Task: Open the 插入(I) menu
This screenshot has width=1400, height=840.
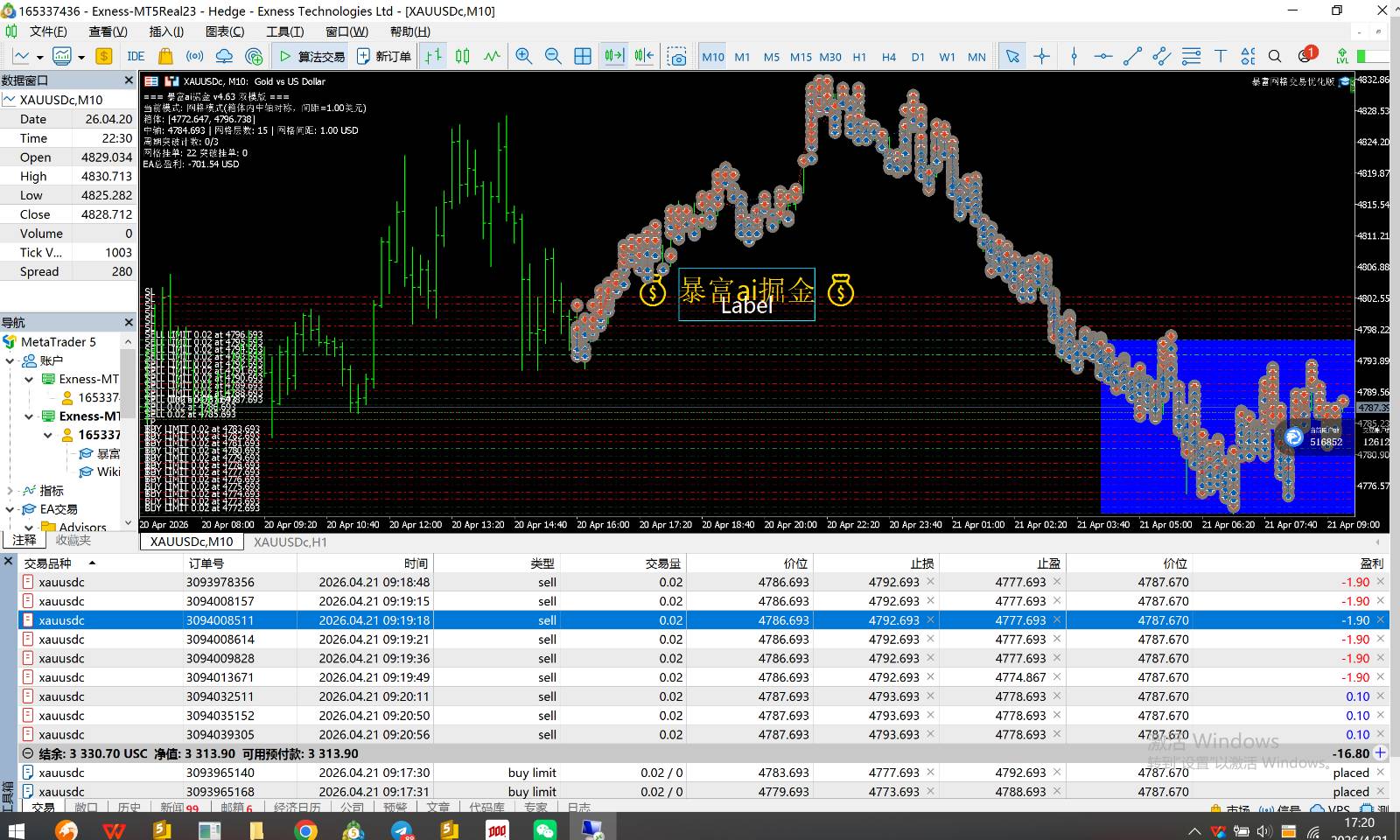Action: 166,31
